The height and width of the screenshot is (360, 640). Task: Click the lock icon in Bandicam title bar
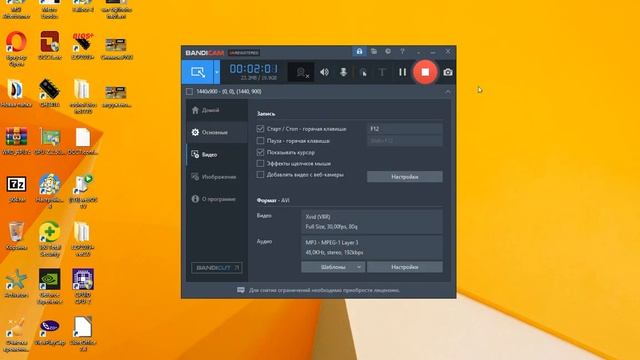click(x=359, y=52)
